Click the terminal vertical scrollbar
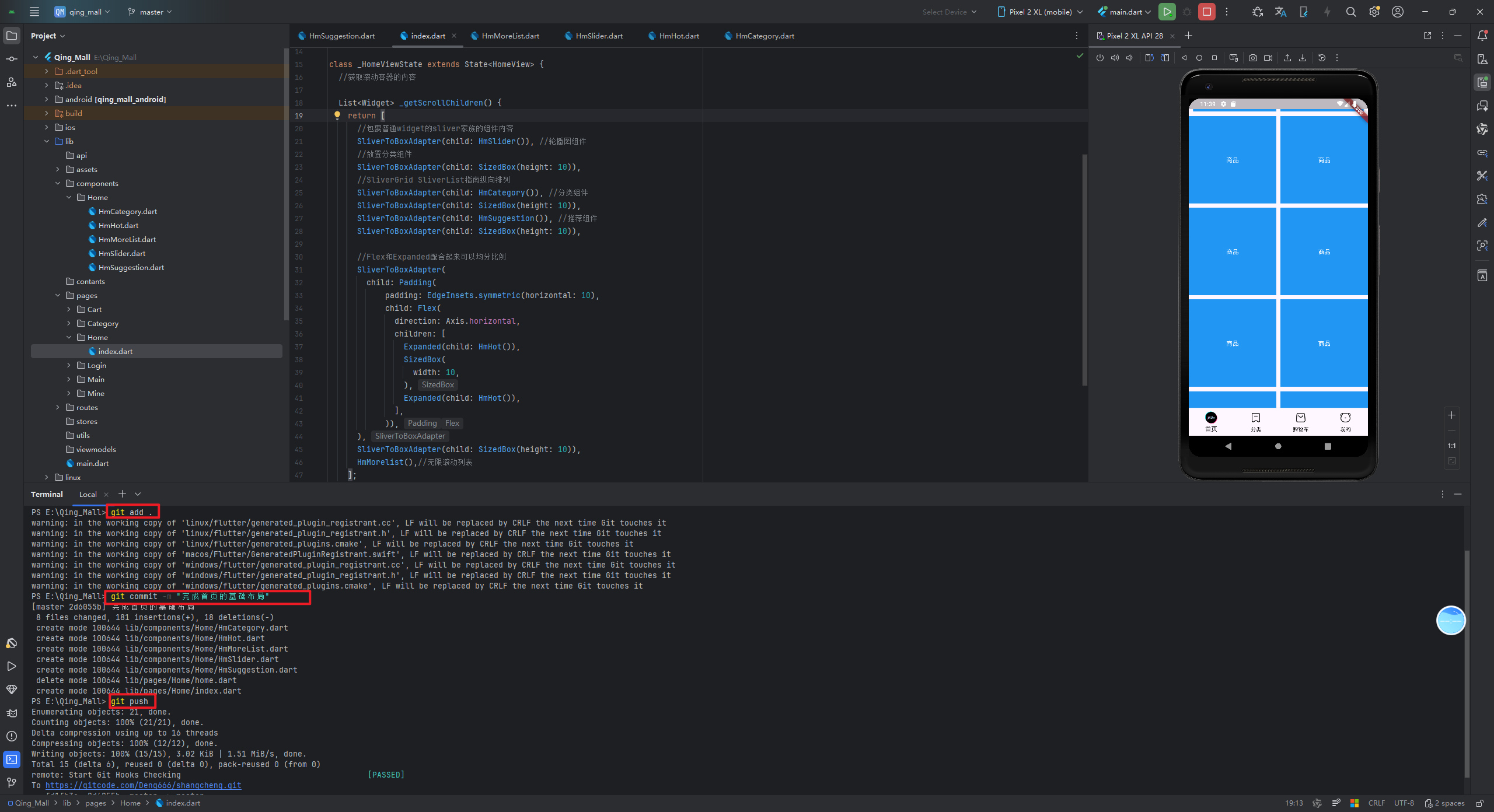This screenshot has width=1494, height=812. click(1467, 665)
